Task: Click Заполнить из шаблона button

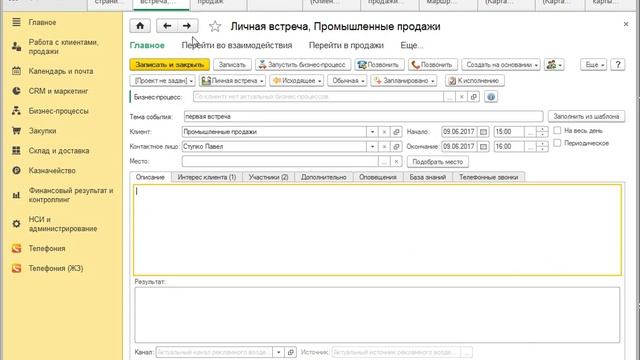Action: coord(586,116)
